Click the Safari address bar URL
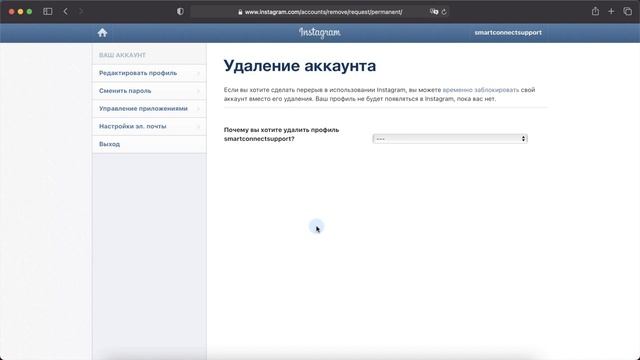Image resolution: width=640 pixels, height=360 pixels. pos(323,12)
